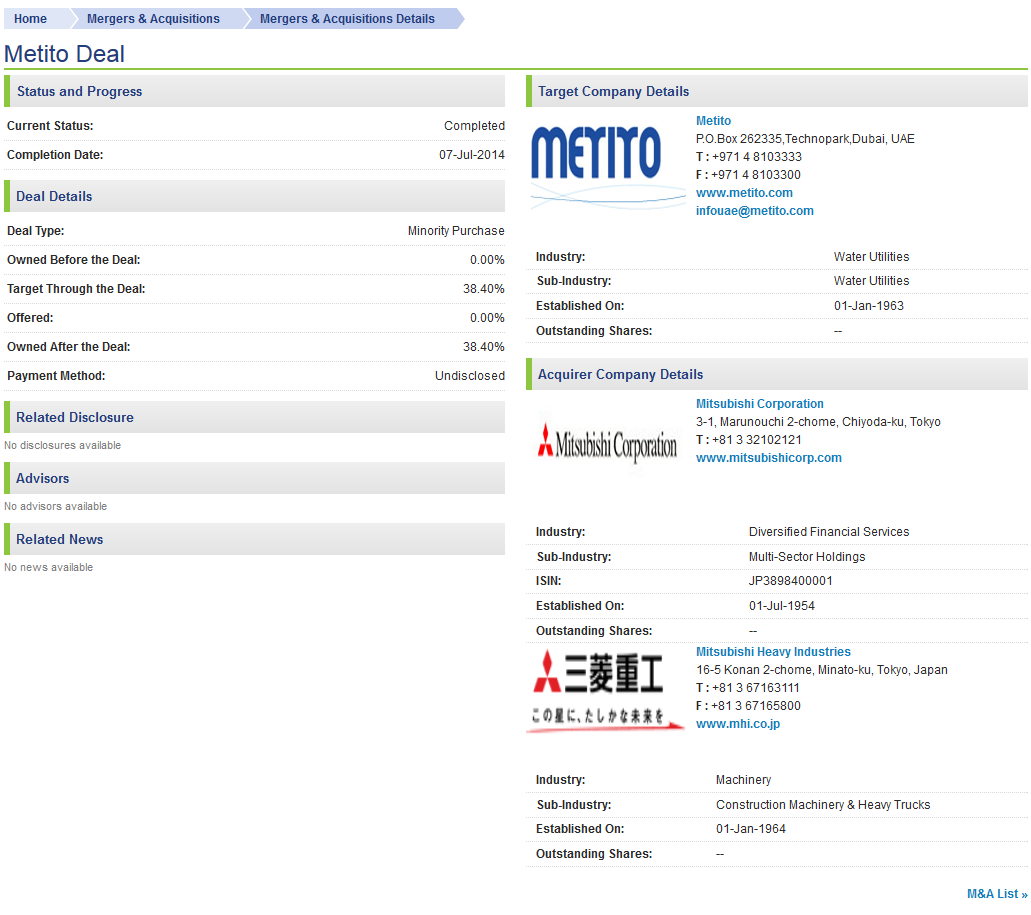Click the Owned Before the Deal label
This screenshot has height=915, width=1031.
pos(74,260)
